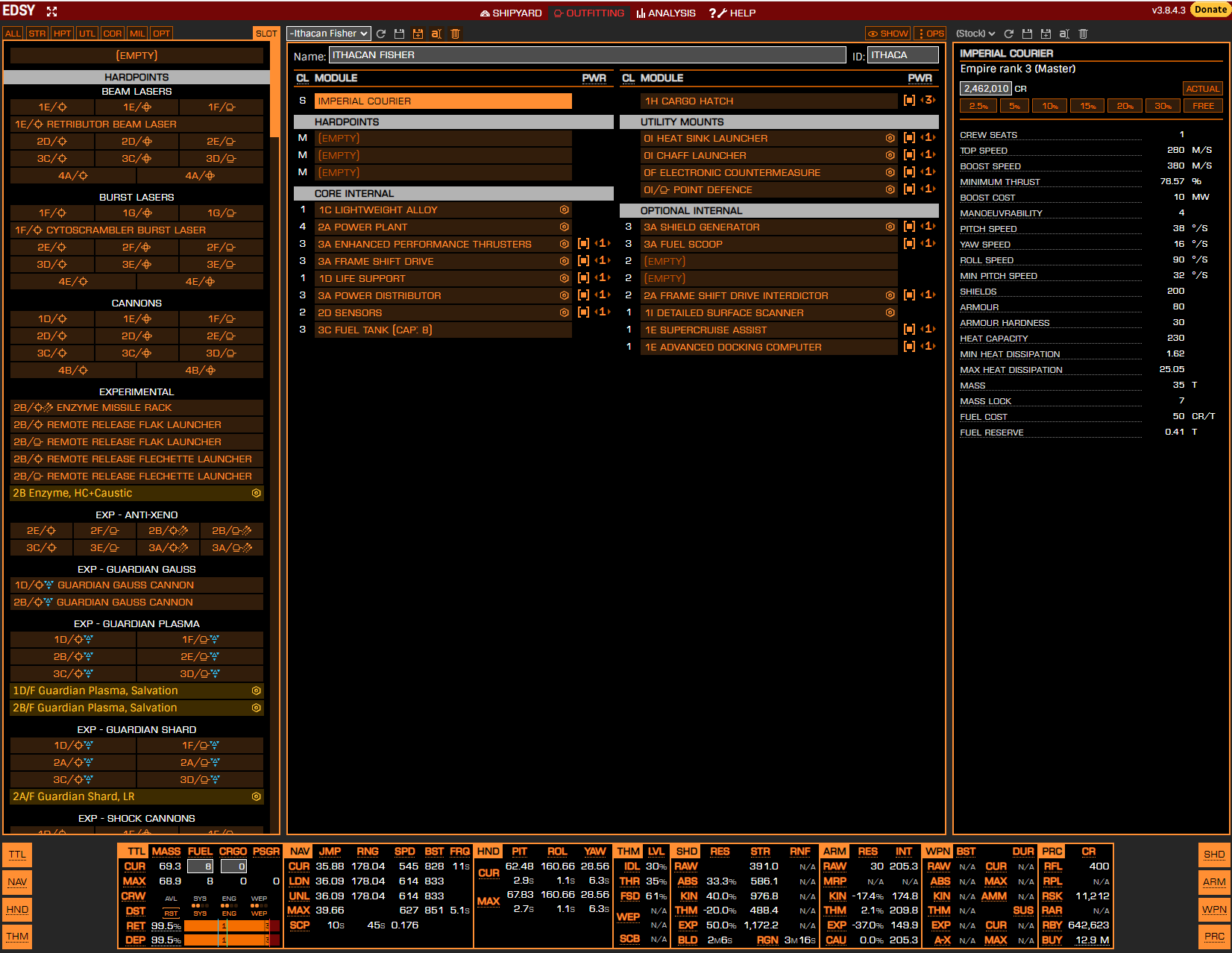Toggle the SLOT filter button
Viewport: 1232px width, 953px height.
(x=266, y=34)
